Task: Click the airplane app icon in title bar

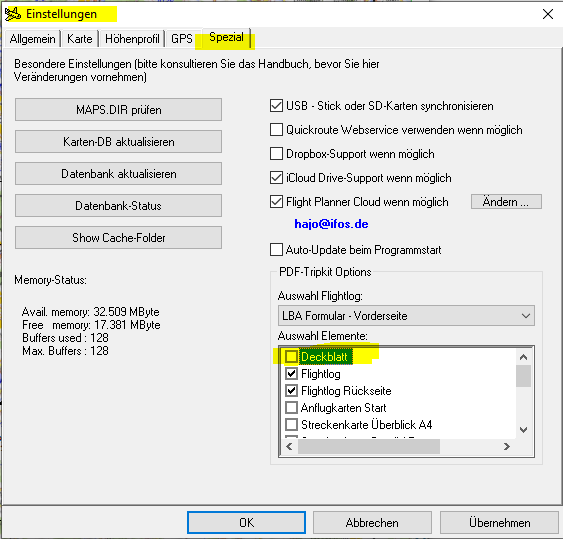Action: point(13,14)
